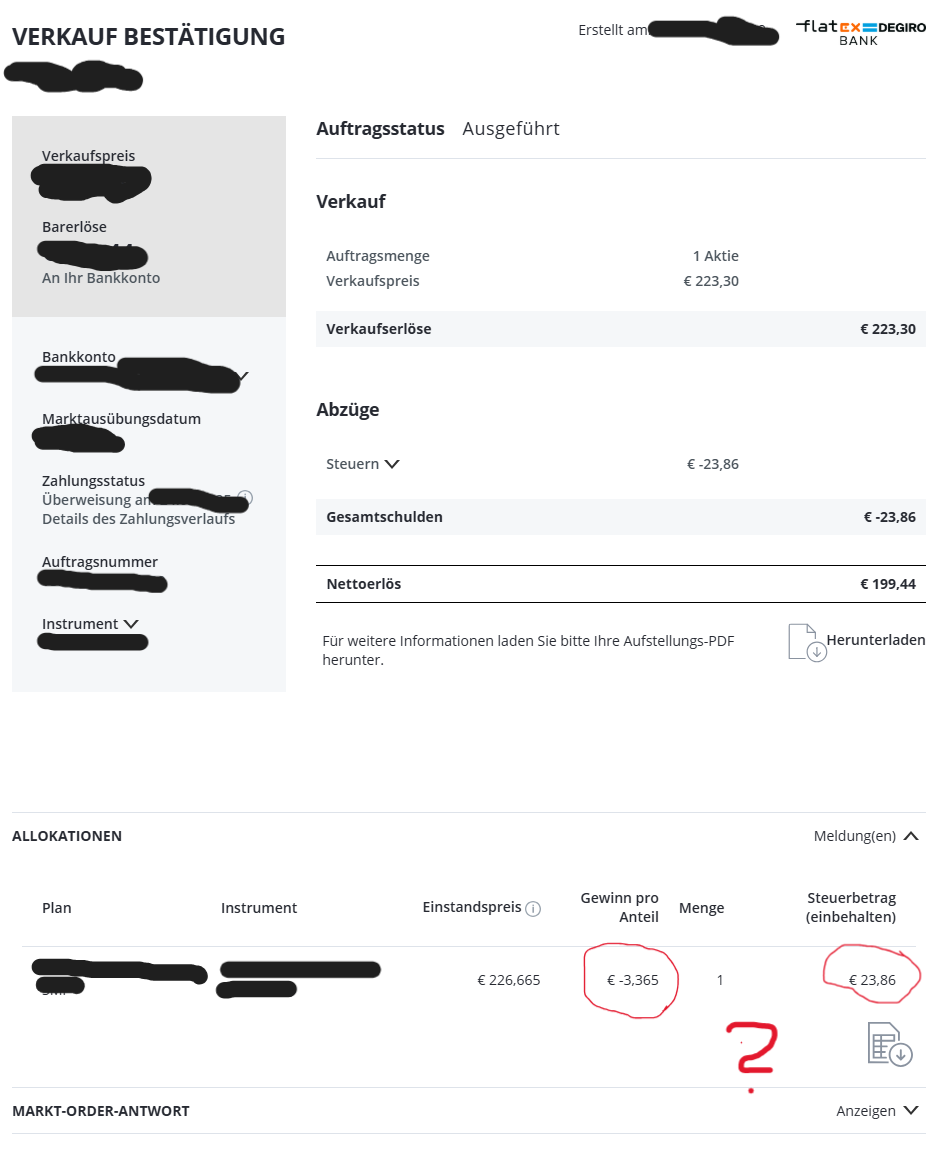
Task: Download the allocation spreadsheet via table icon
Action: pyautogui.click(x=889, y=1044)
